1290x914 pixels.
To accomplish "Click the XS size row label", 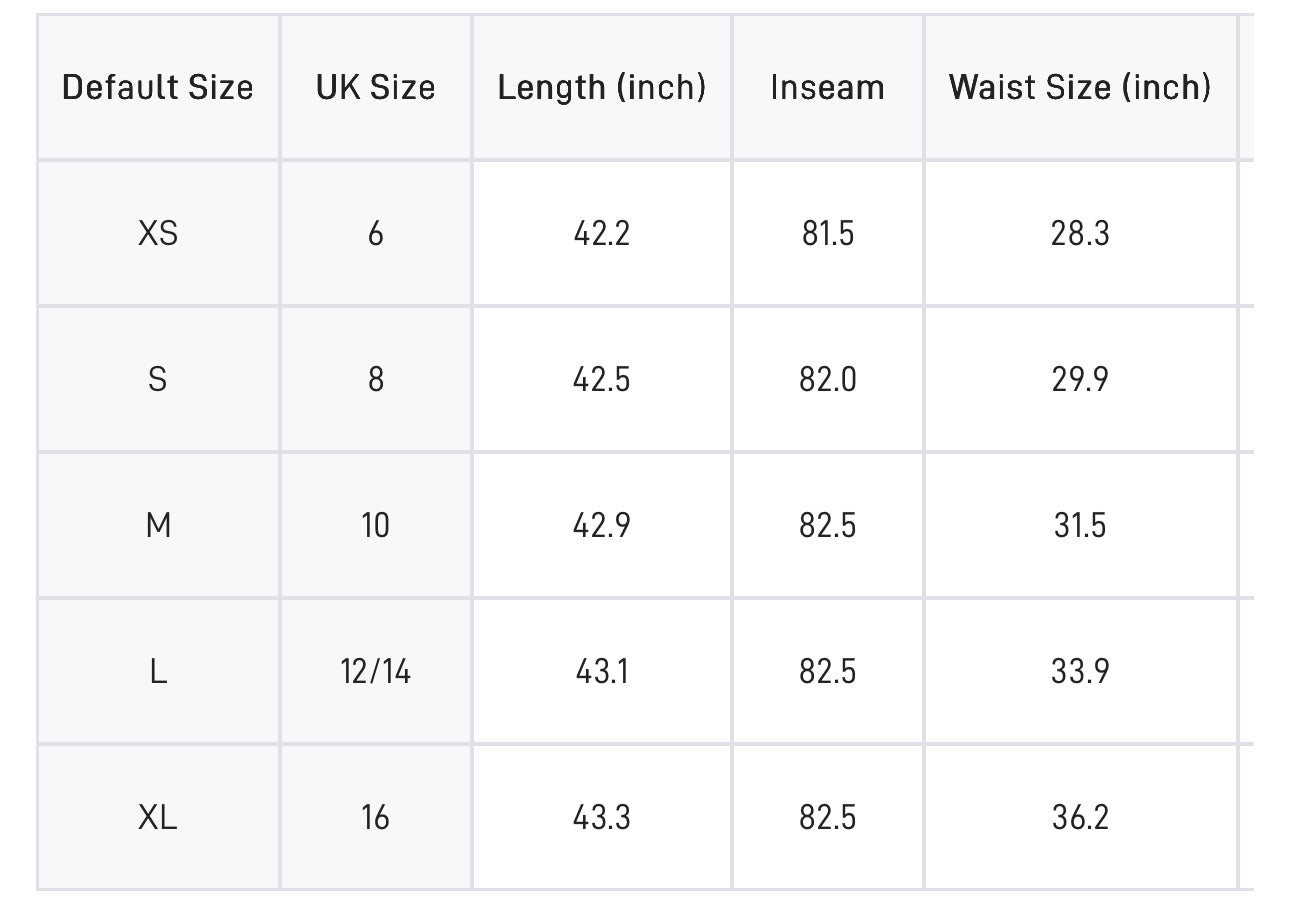I will [x=158, y=234].
